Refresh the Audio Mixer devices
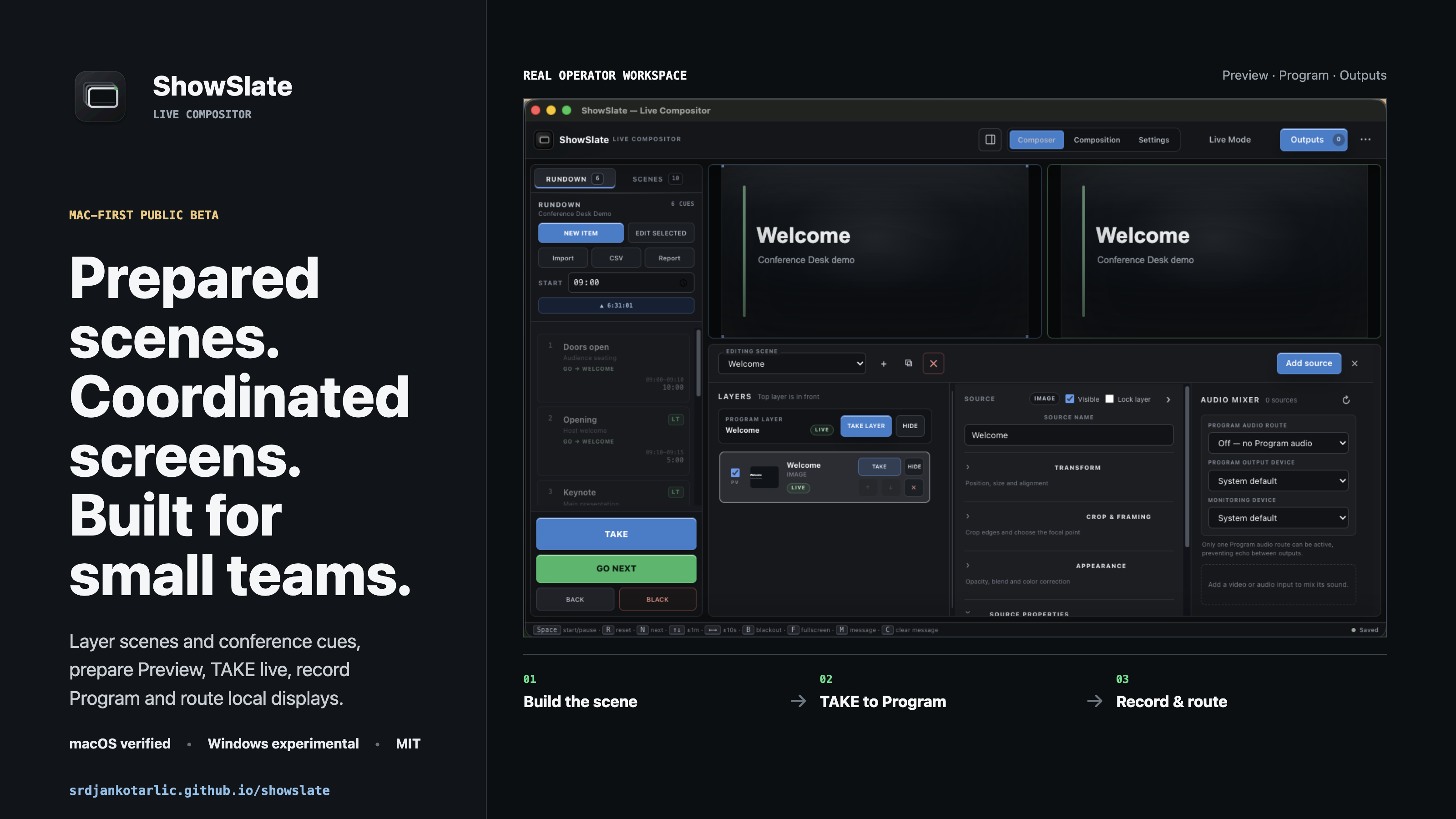Viewport: 1456px width, 819px height. (1346, 400)
